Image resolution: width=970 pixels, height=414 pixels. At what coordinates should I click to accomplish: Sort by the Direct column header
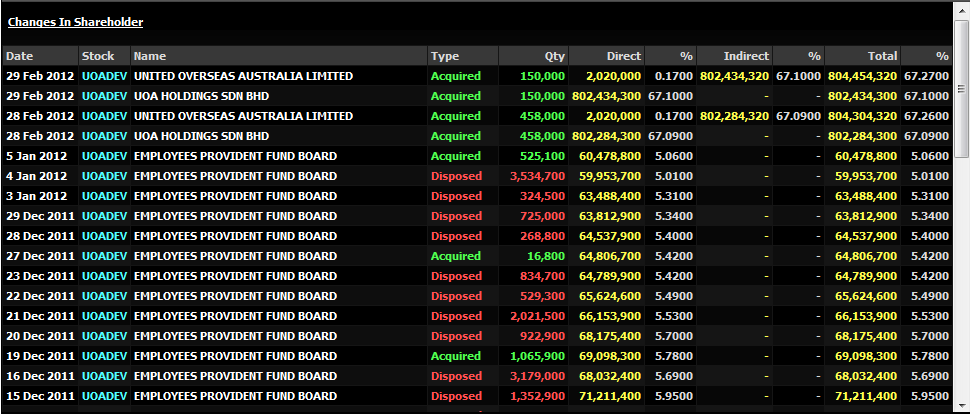coord(607,56)
